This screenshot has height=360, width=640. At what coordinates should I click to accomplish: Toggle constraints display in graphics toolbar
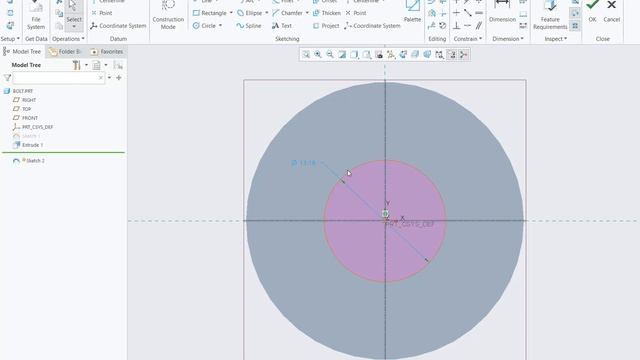pos(439,54)
